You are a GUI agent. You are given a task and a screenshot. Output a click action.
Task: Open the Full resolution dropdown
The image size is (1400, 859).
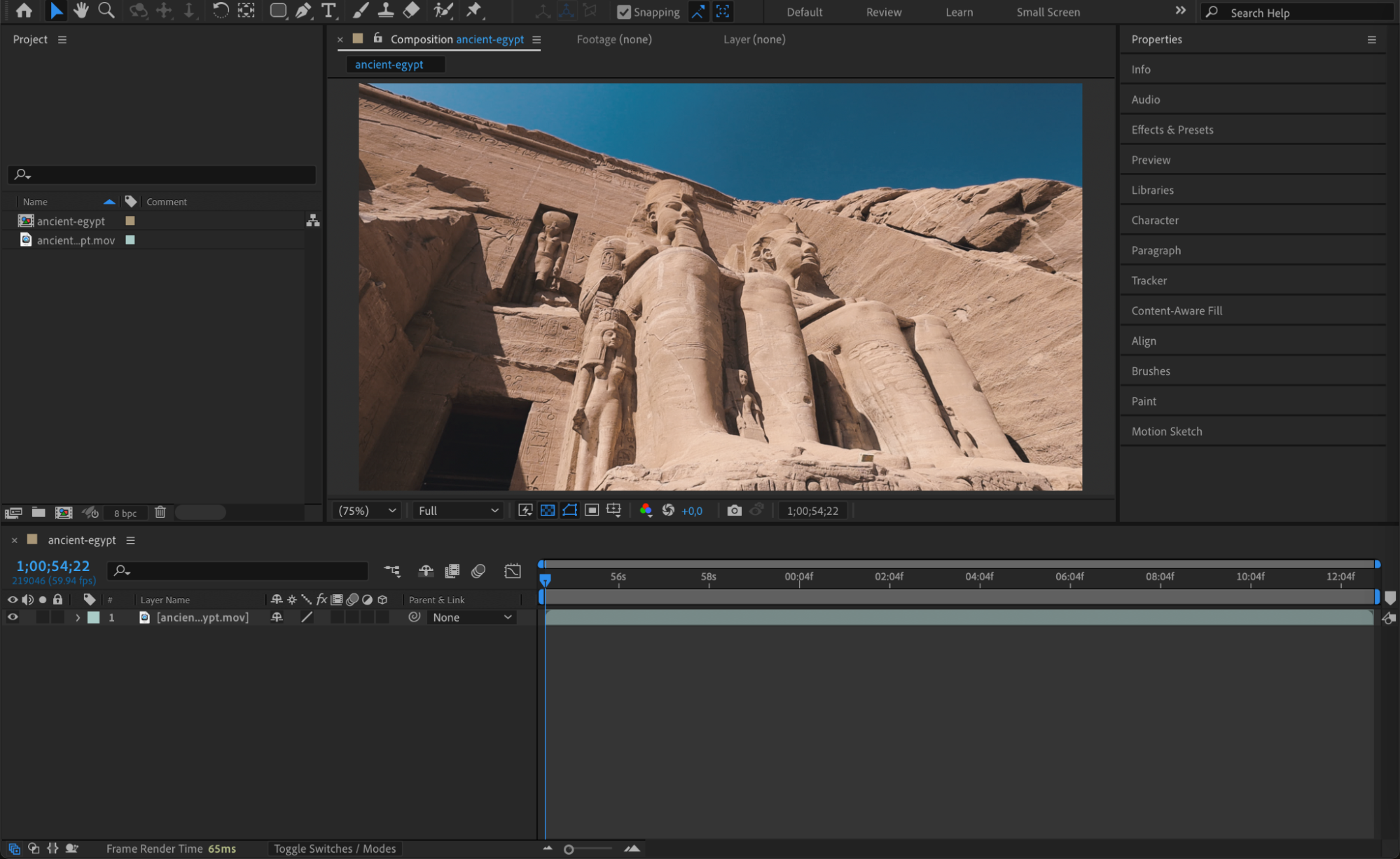pos(458,511)
